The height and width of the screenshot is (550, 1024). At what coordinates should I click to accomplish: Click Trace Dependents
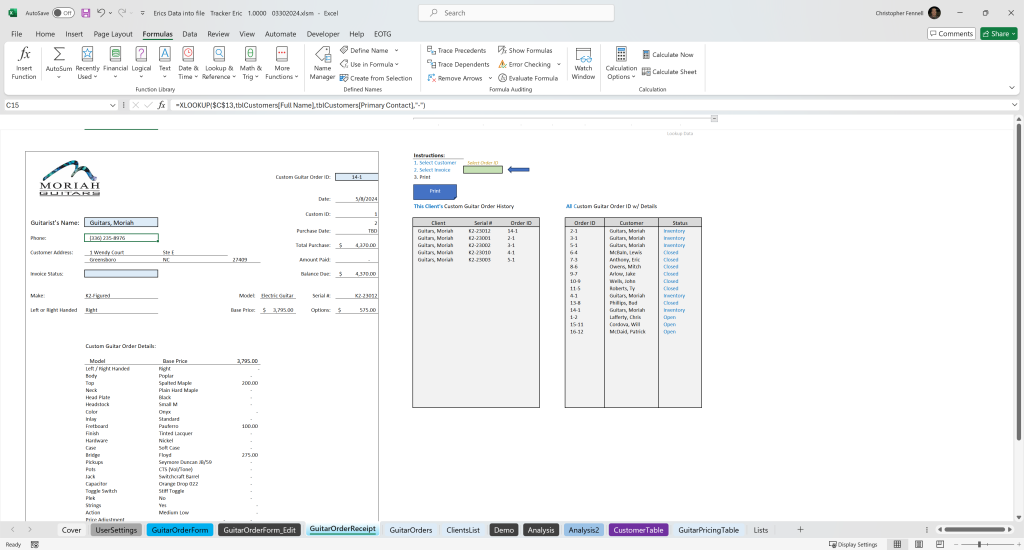tap(458, 64)
